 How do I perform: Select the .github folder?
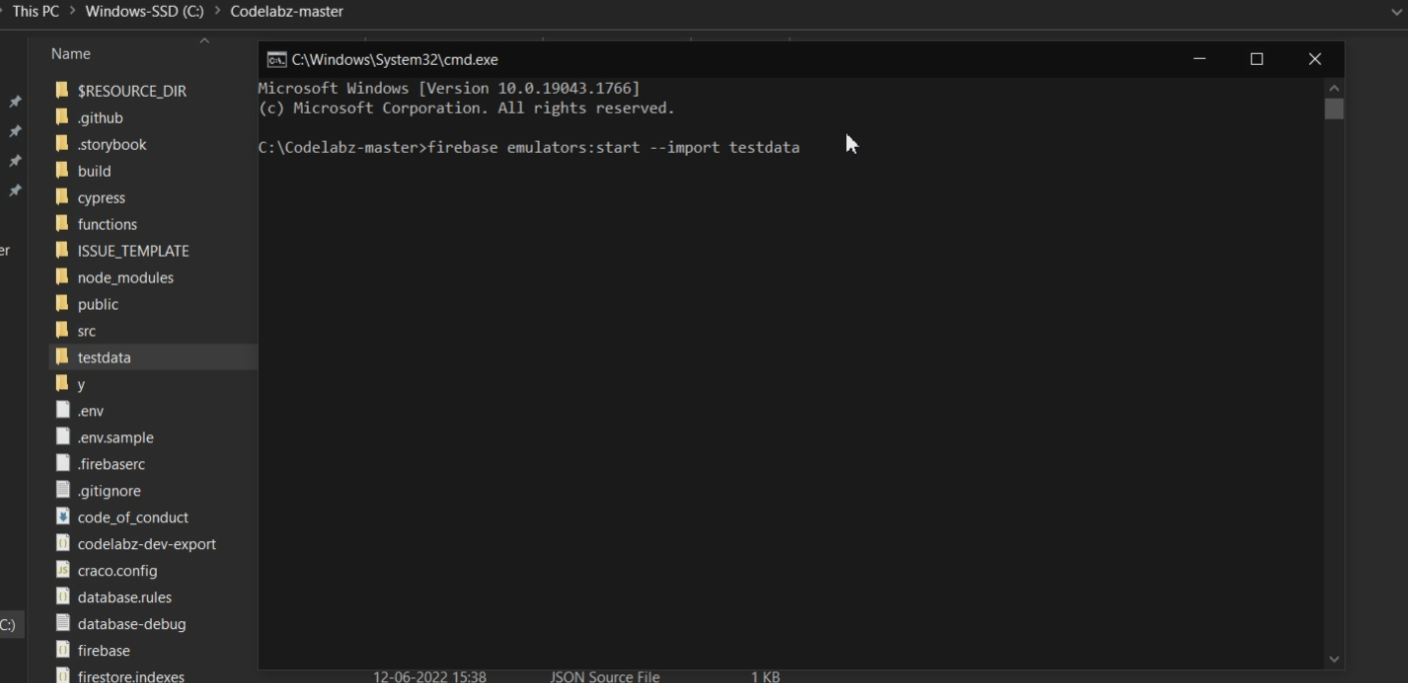click(101, 117)
